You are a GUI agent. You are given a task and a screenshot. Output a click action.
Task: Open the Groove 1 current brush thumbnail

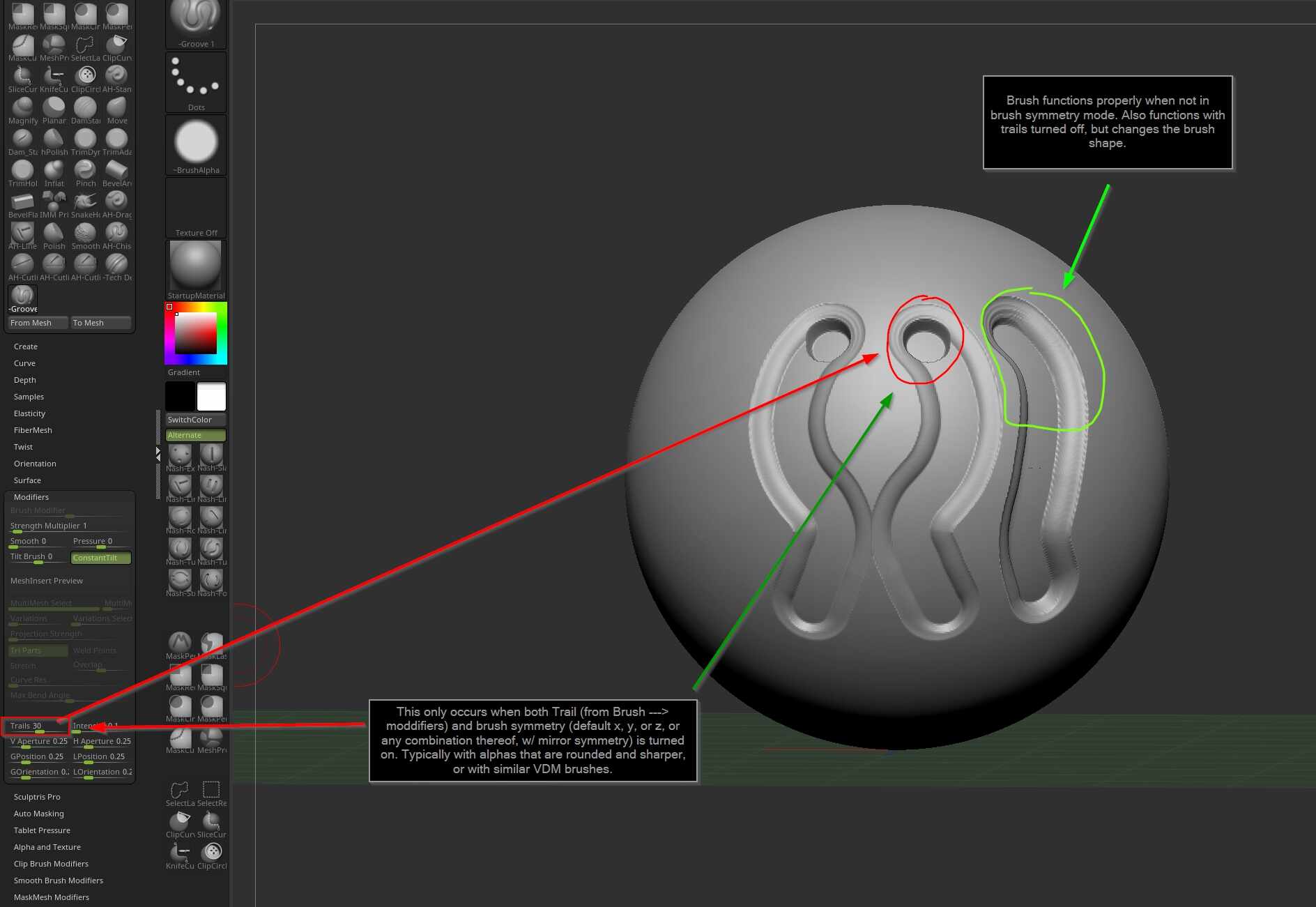(x=196, y=23)
